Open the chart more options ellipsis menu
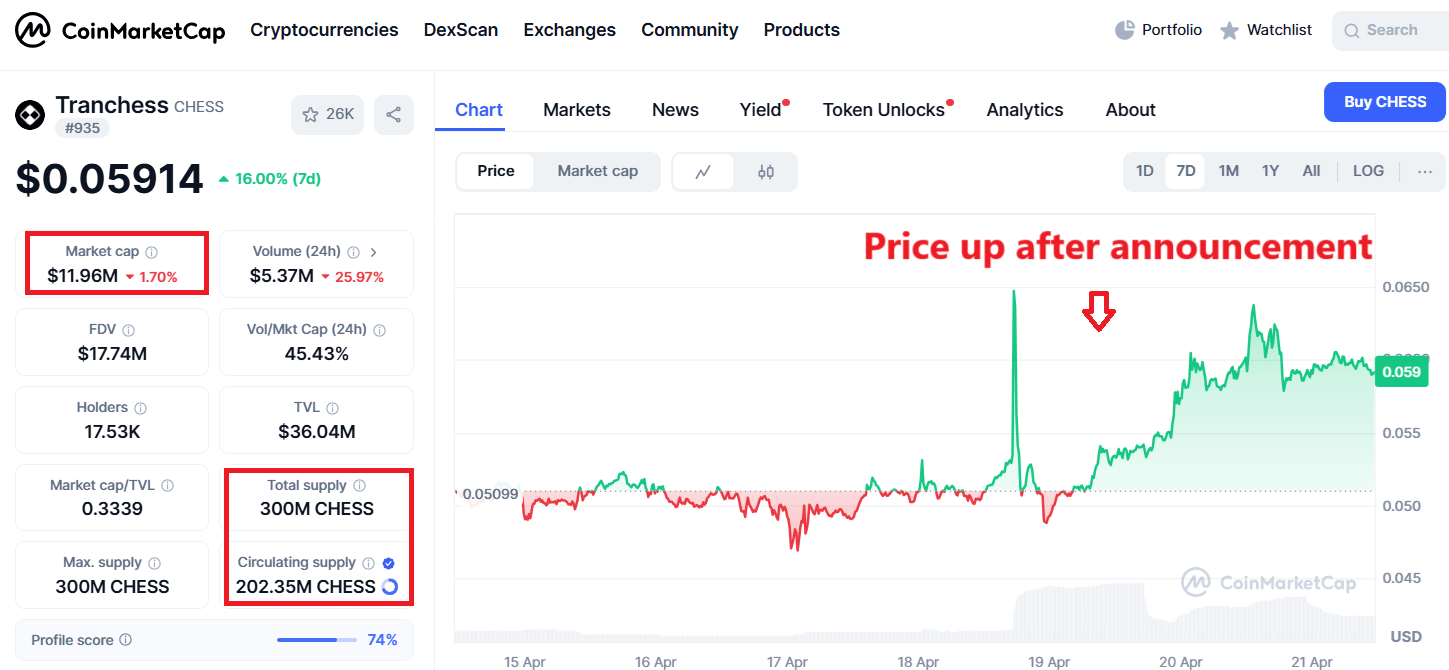This screenshot has width=1449, height=670. [1425, 171]
